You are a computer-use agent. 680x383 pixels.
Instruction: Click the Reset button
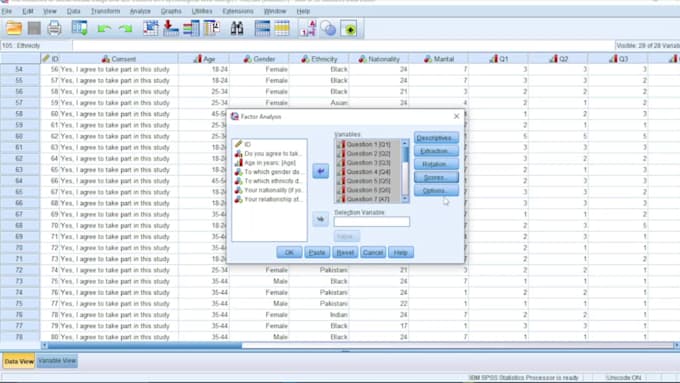coord(345,252)
